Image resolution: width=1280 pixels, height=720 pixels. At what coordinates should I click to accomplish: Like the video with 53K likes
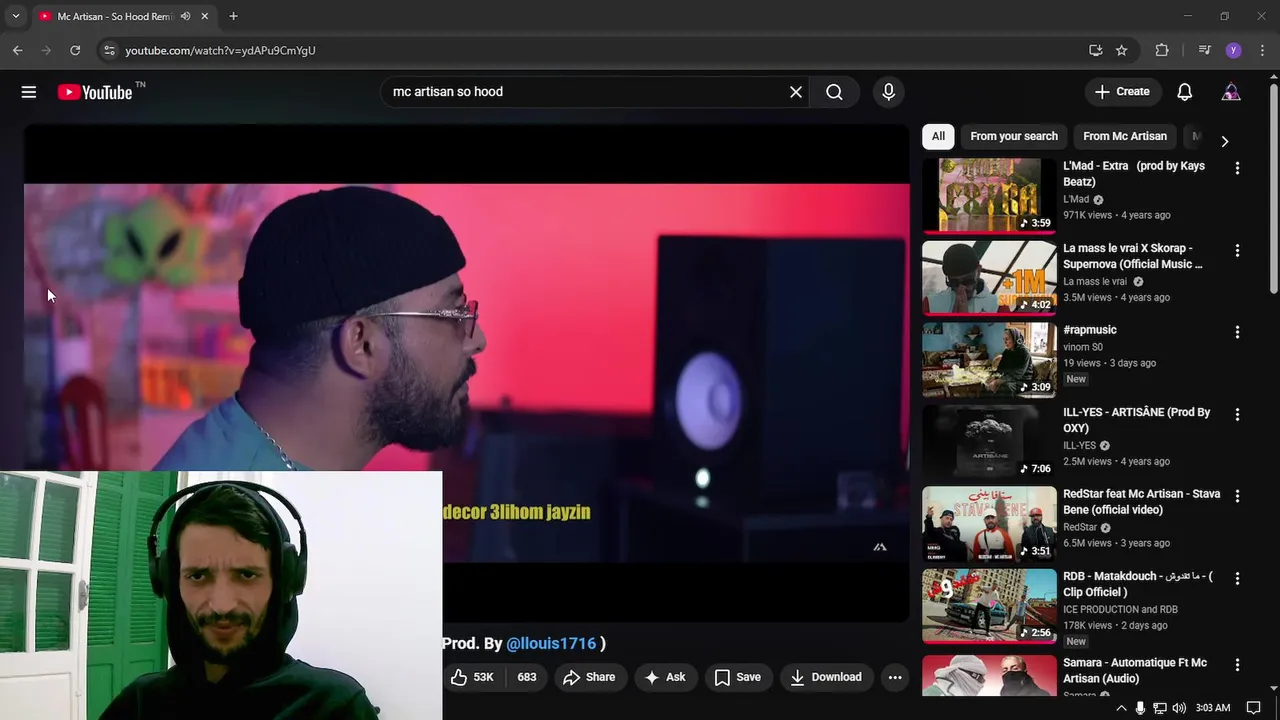[472, 677]
